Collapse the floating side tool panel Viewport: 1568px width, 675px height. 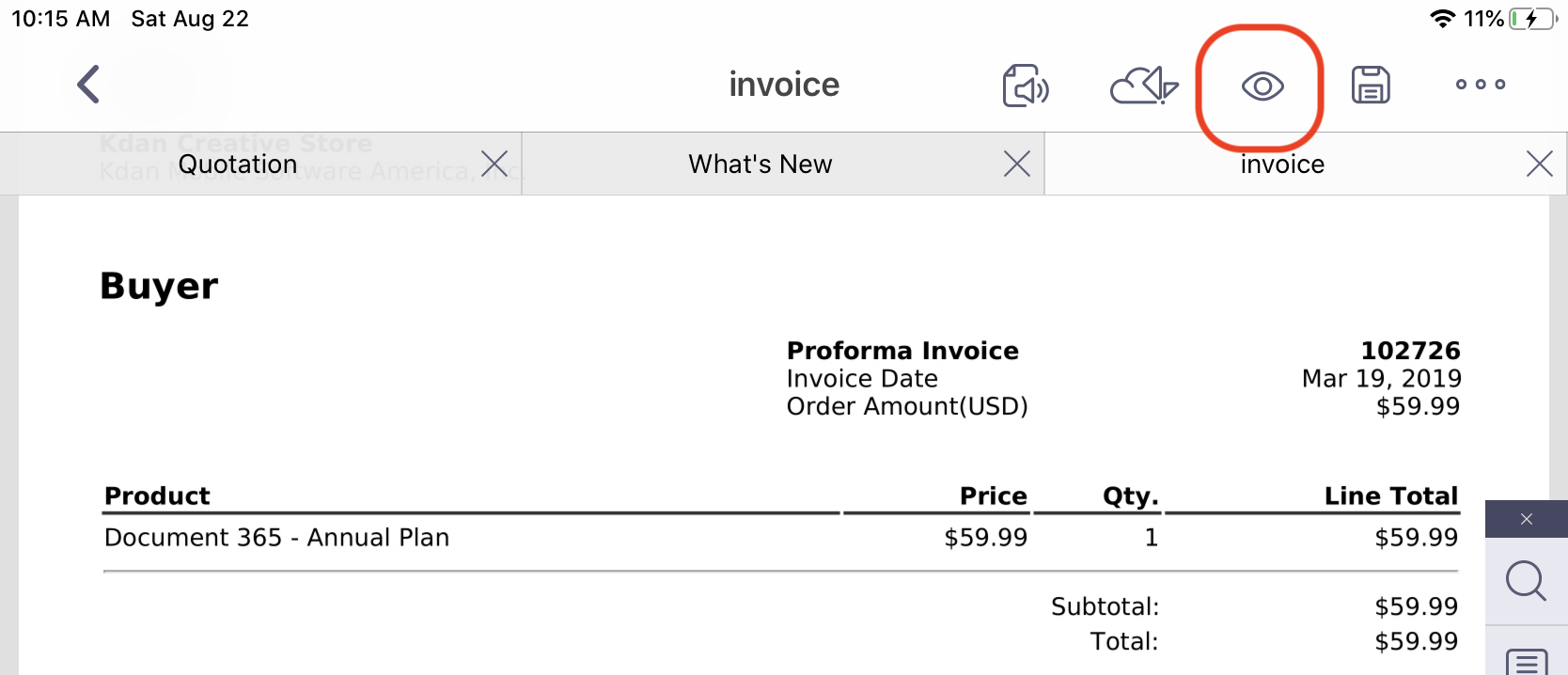pos(1527,519)
